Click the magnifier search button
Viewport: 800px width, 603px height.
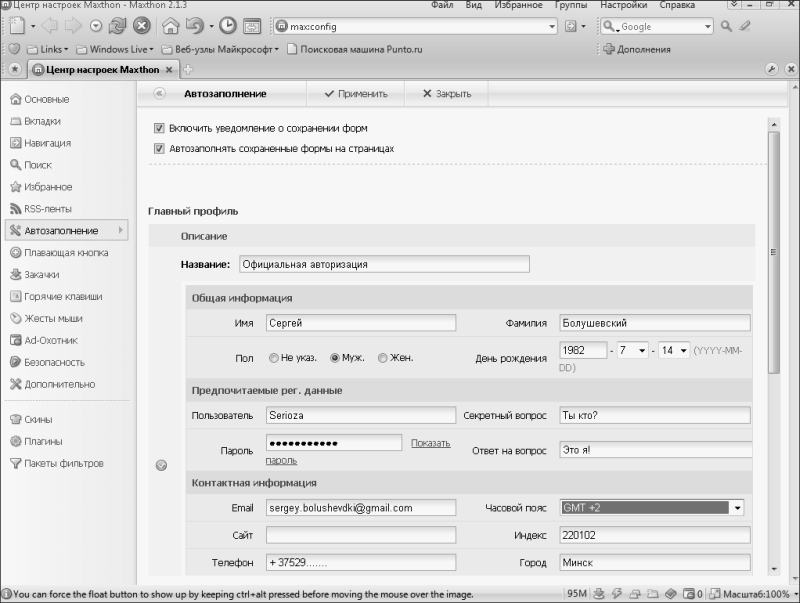coord(726,26)
